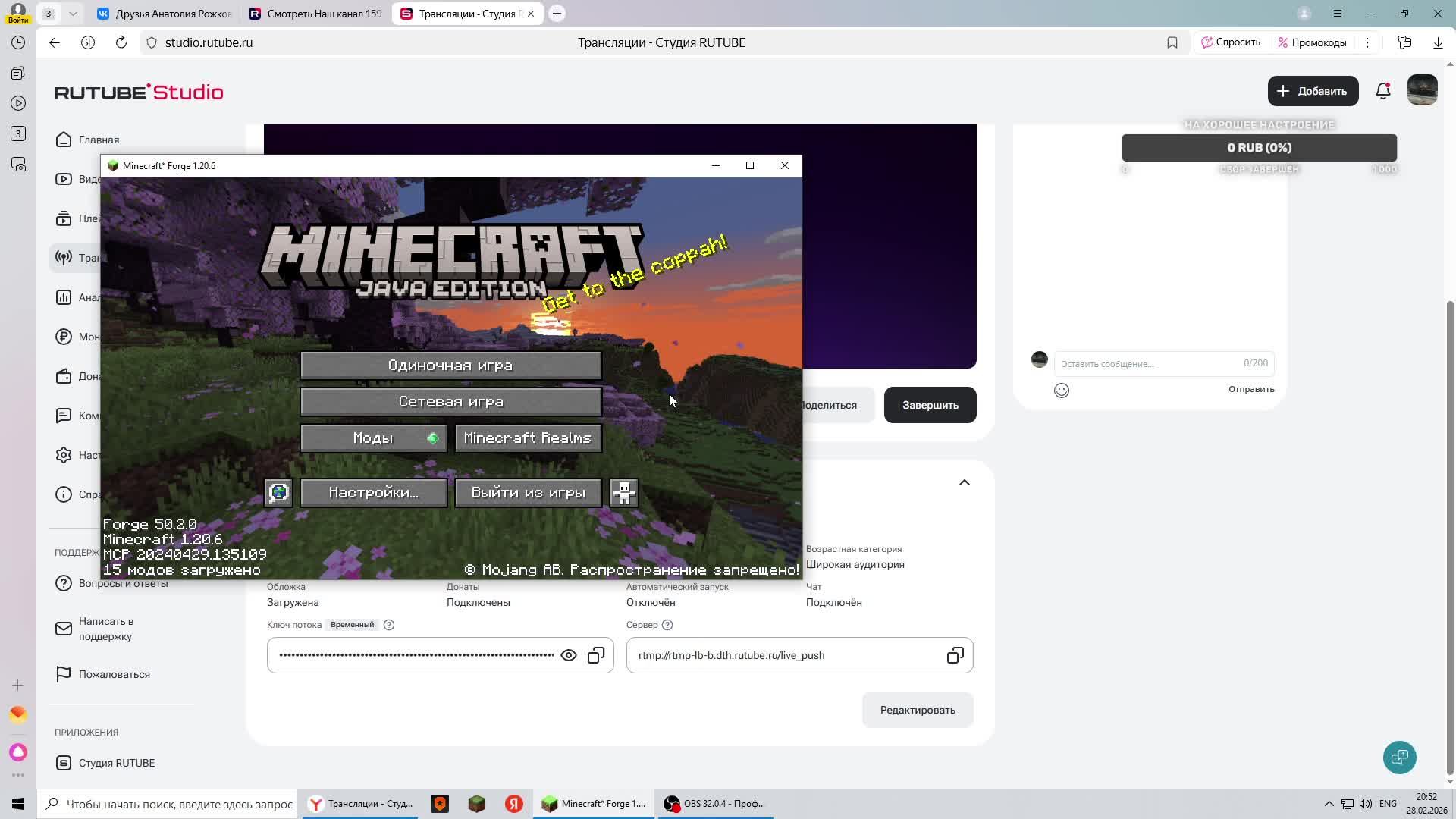Open emoji picker in chat
1456x819 pixels.
(1061, 390)
